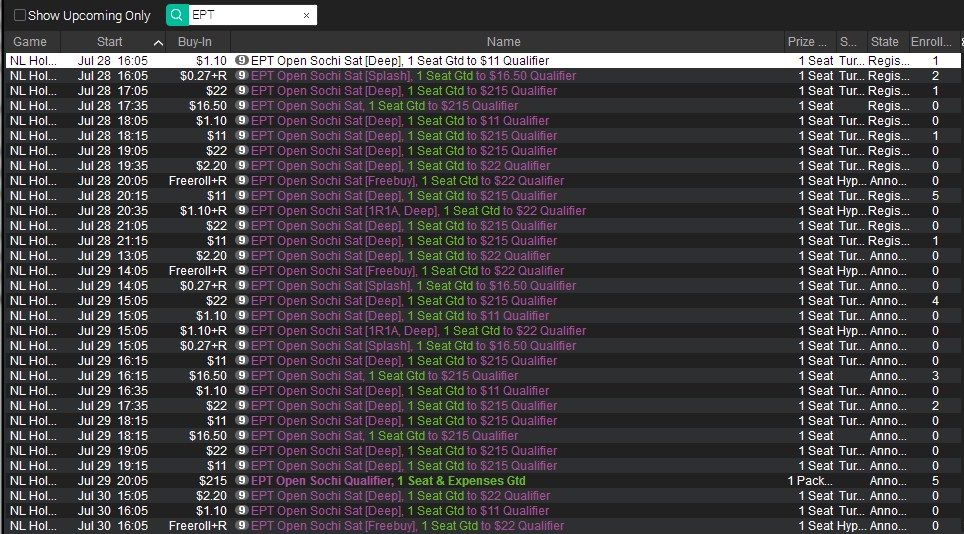The height and width of the screenshot is (534, 964).
Task: Click 9-max icon in Jul 29 15:05 $1.10 row
Action: (x=242, y=315)
